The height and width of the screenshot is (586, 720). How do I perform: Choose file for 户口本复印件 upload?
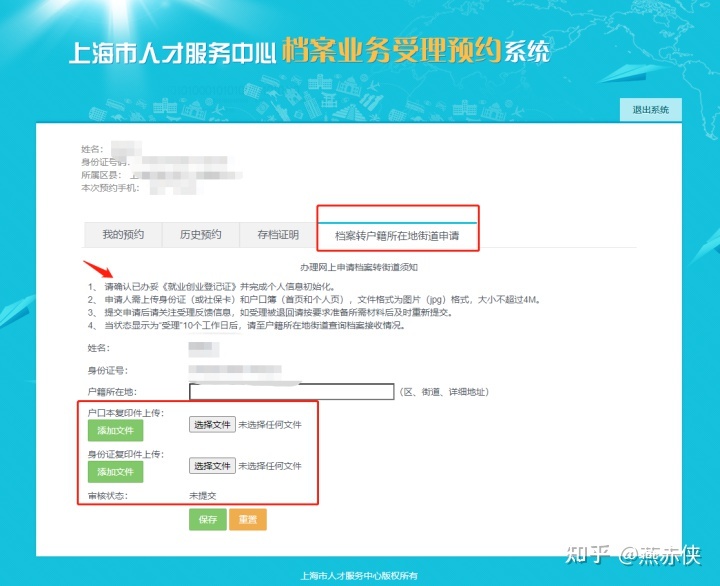(212, 425)
